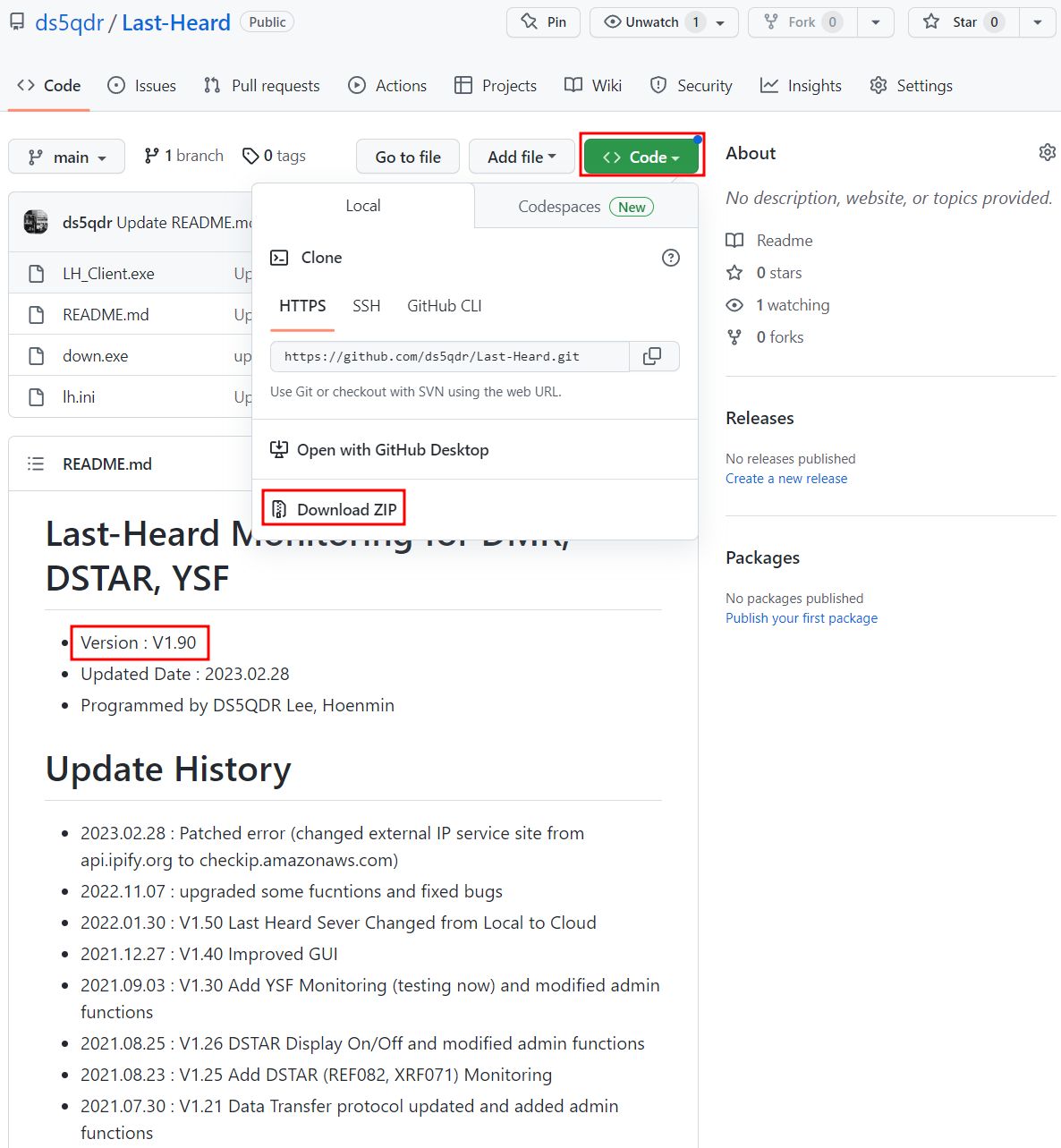1061x1148 pixels.
Task: Click the Packages heading link
Action: coord(762,557)
